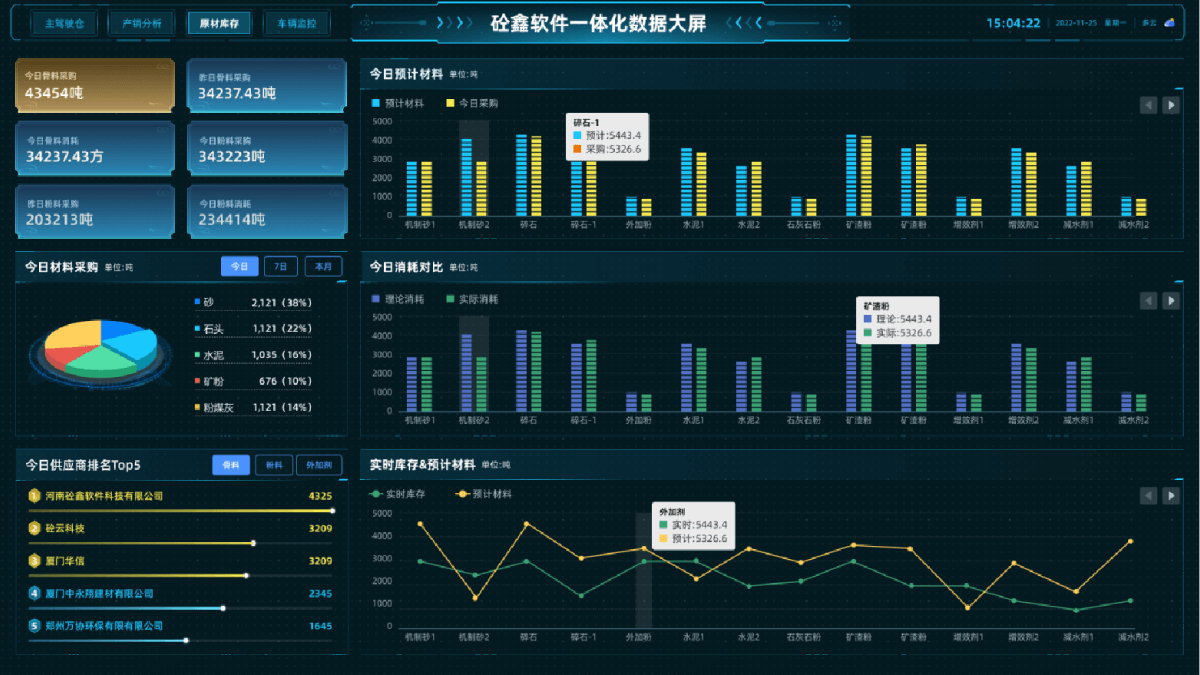This screenshot has height=675, width=1200.
Task: Click next arrow in 今日消耗对比 chart
Action: tap(1171, 300)
